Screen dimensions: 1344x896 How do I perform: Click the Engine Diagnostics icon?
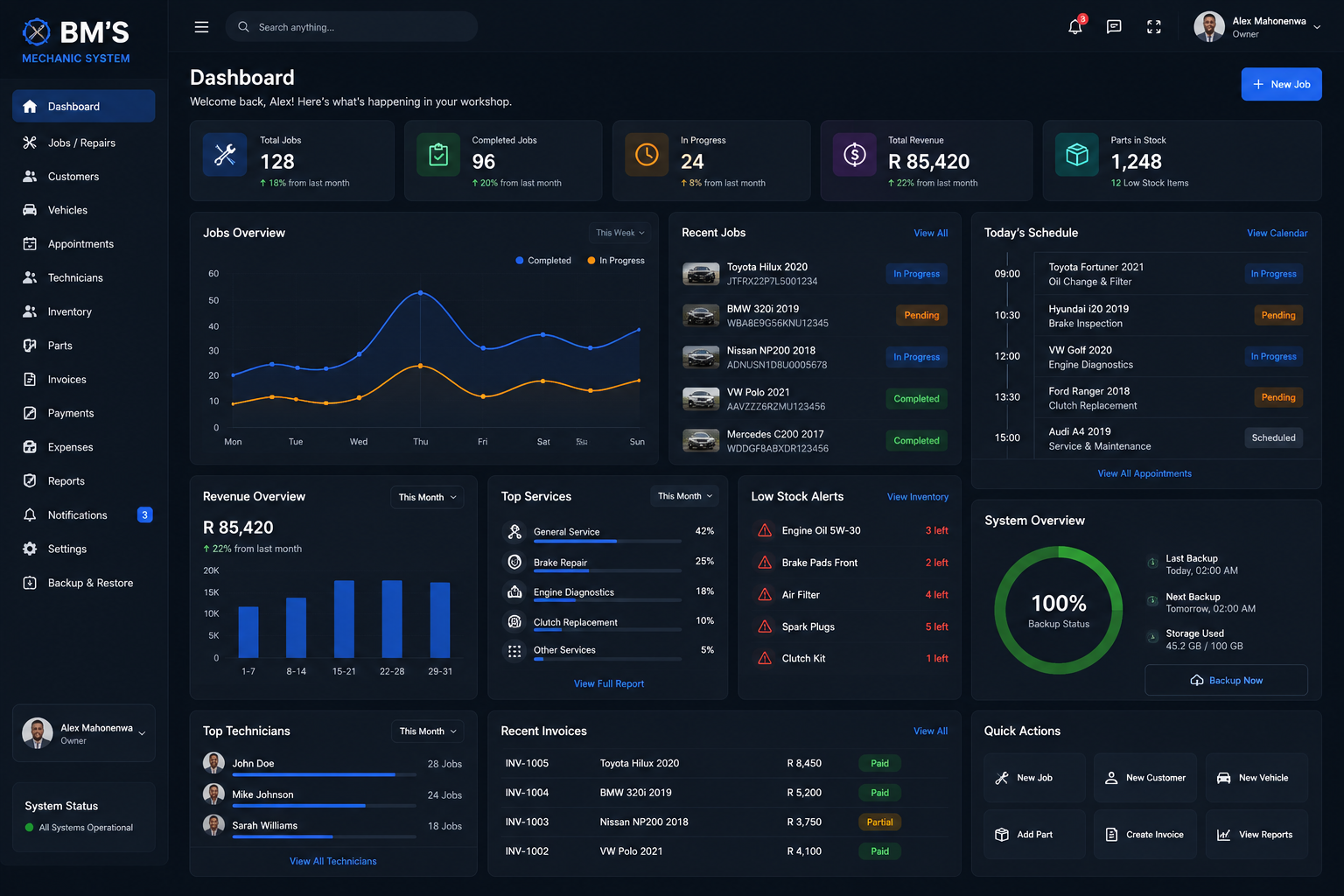pyautogui.click(x=514, y=591)
